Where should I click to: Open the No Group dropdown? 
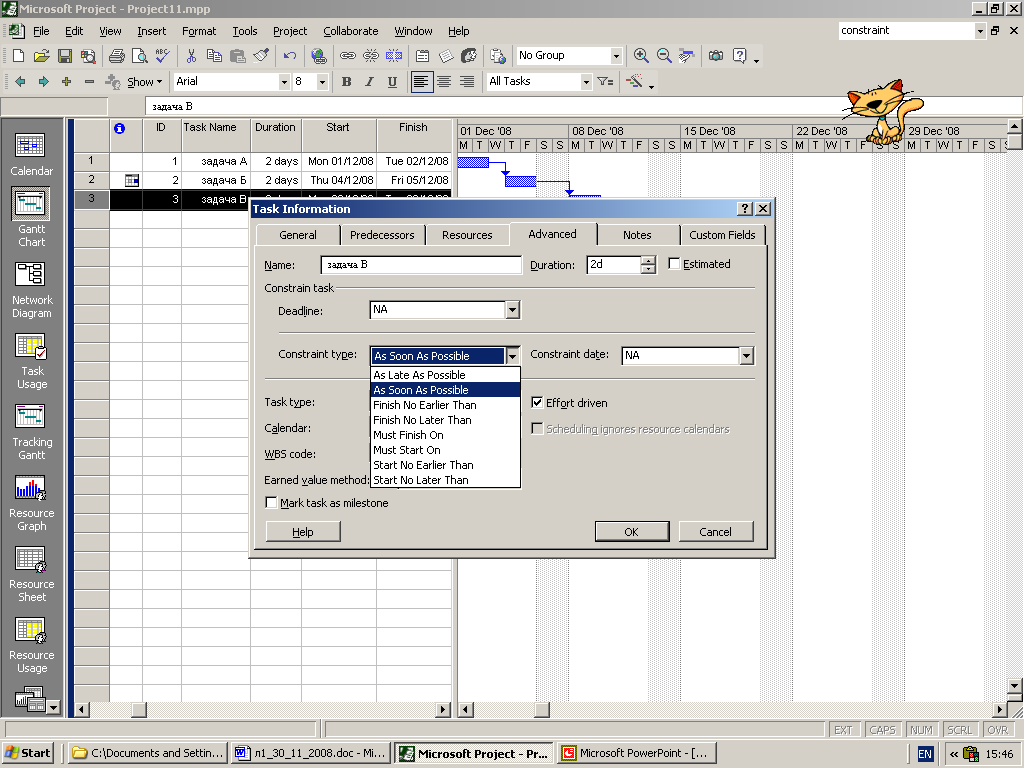pos(616,56)
